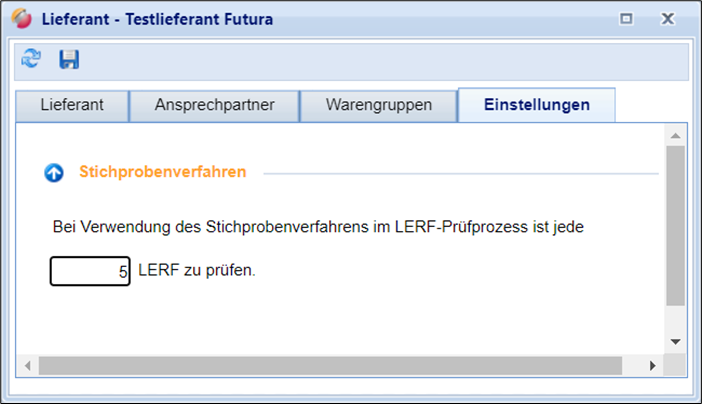Click the vertical scrollbar thumb

(675, 225)
